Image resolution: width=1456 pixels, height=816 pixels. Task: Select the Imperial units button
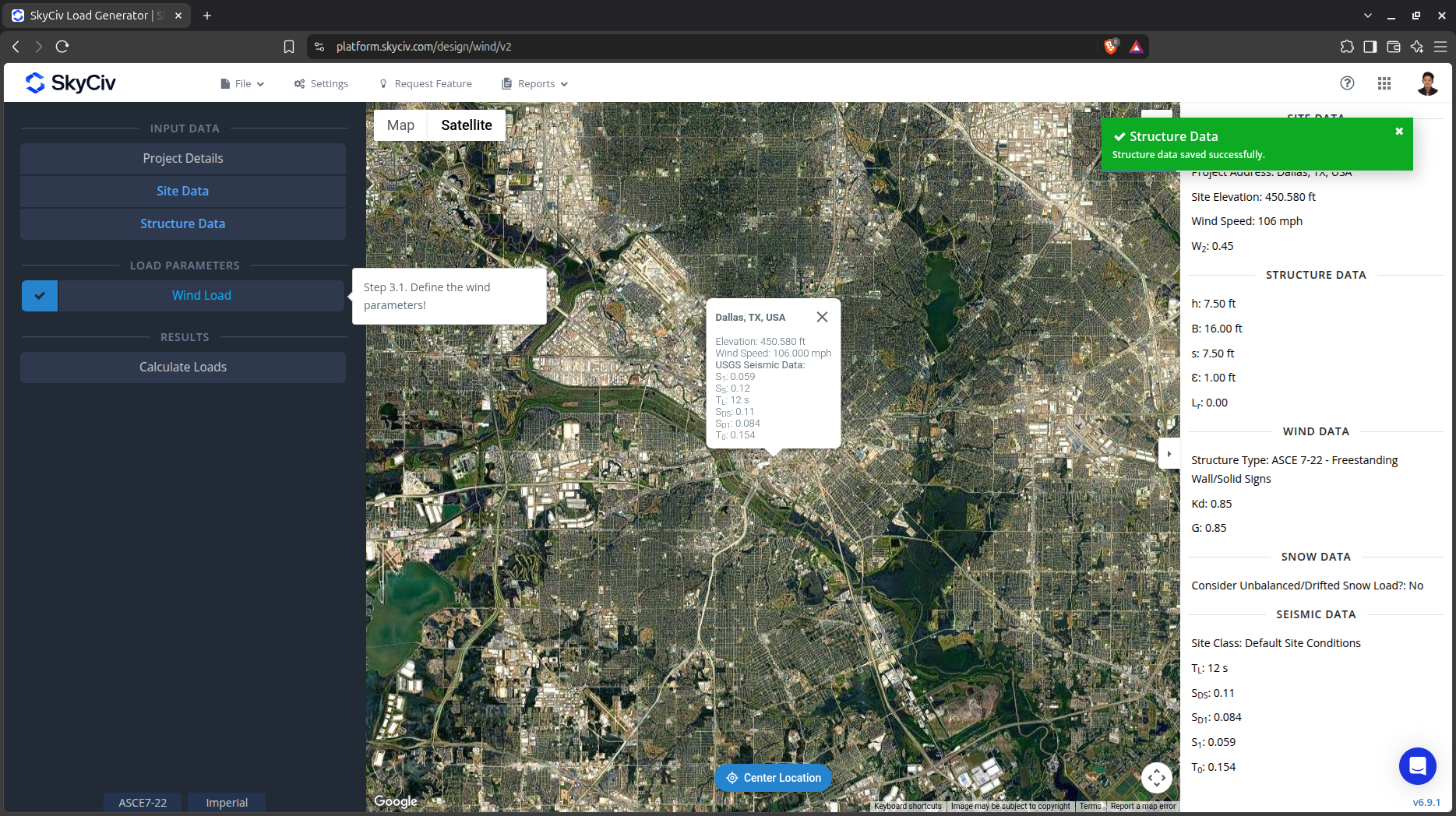tap(227, 803)
